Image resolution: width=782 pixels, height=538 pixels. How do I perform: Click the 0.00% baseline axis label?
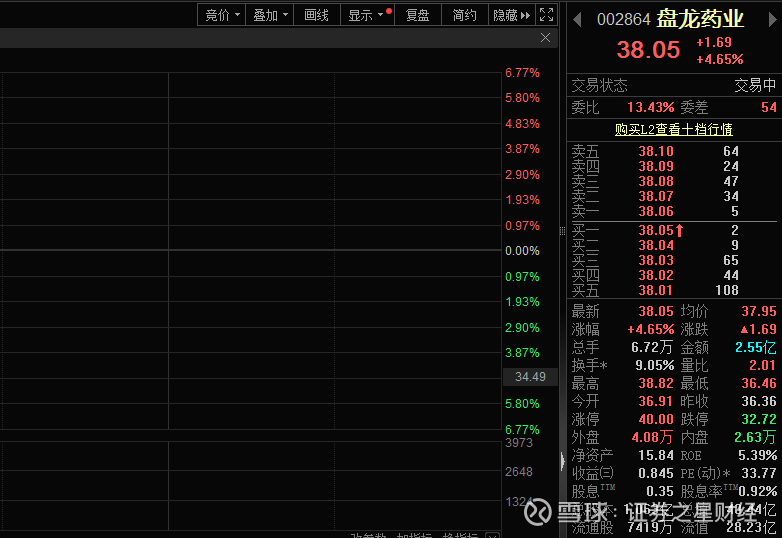tap(522, 250)
